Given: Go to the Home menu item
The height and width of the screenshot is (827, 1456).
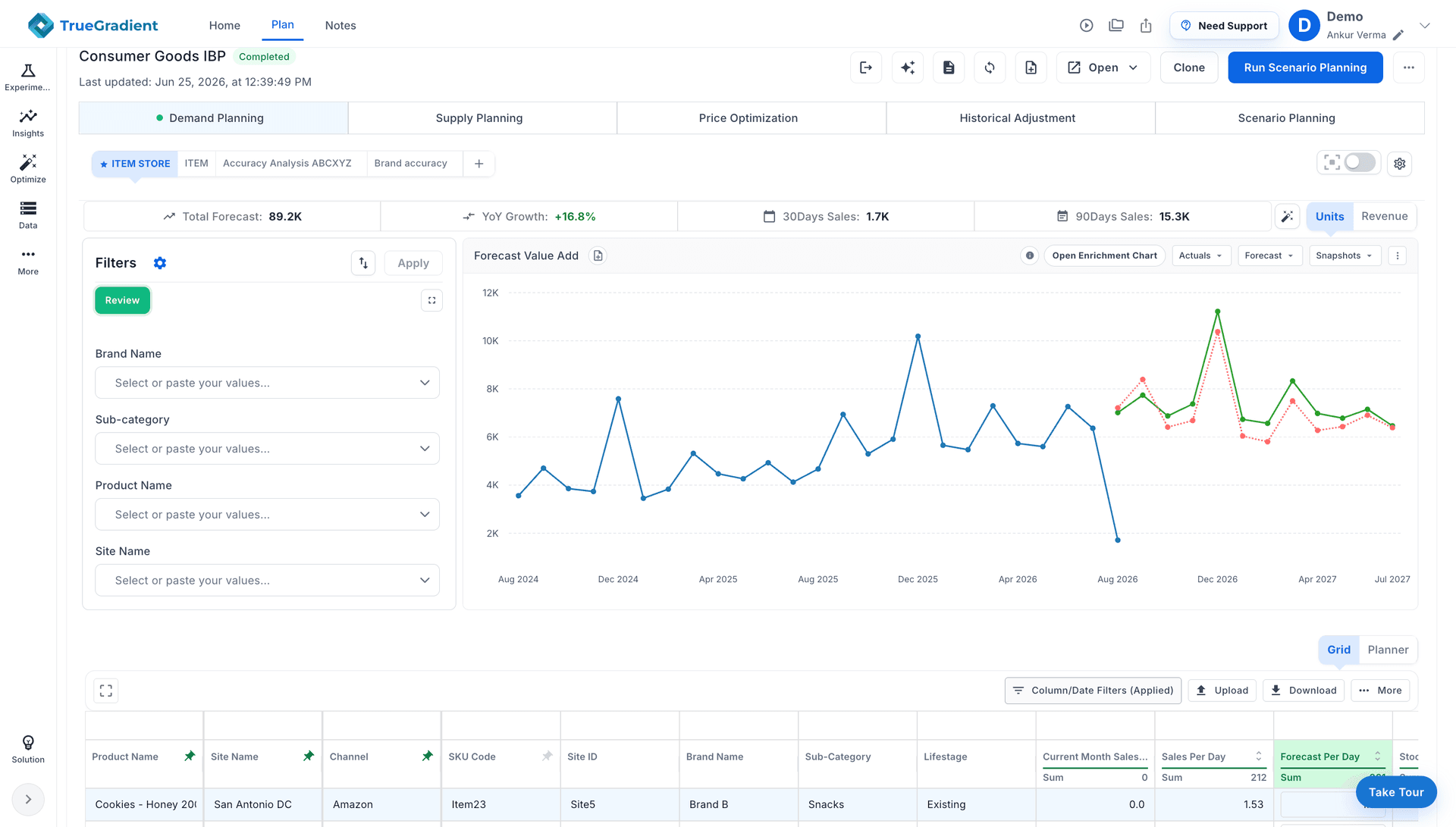Looking at the screenshot, I should click(224, 26).
